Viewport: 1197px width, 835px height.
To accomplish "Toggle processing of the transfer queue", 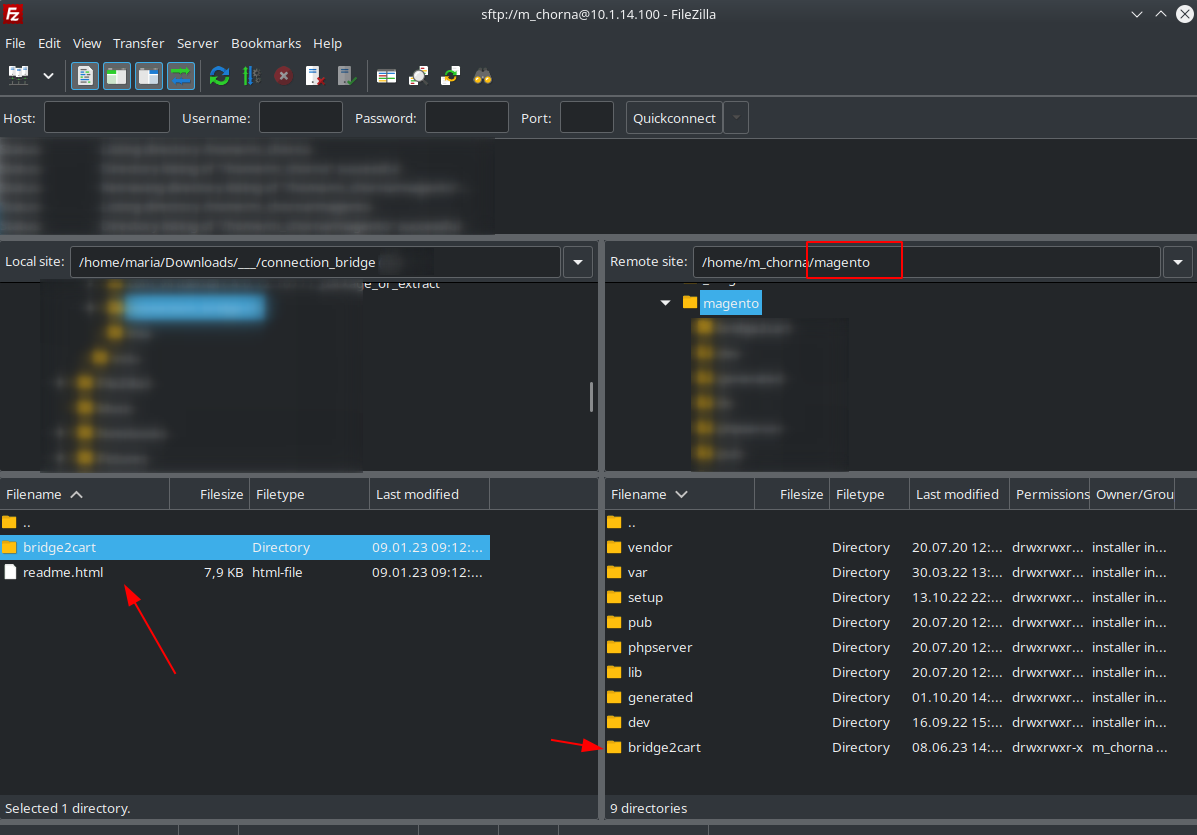I will (251, 76).
